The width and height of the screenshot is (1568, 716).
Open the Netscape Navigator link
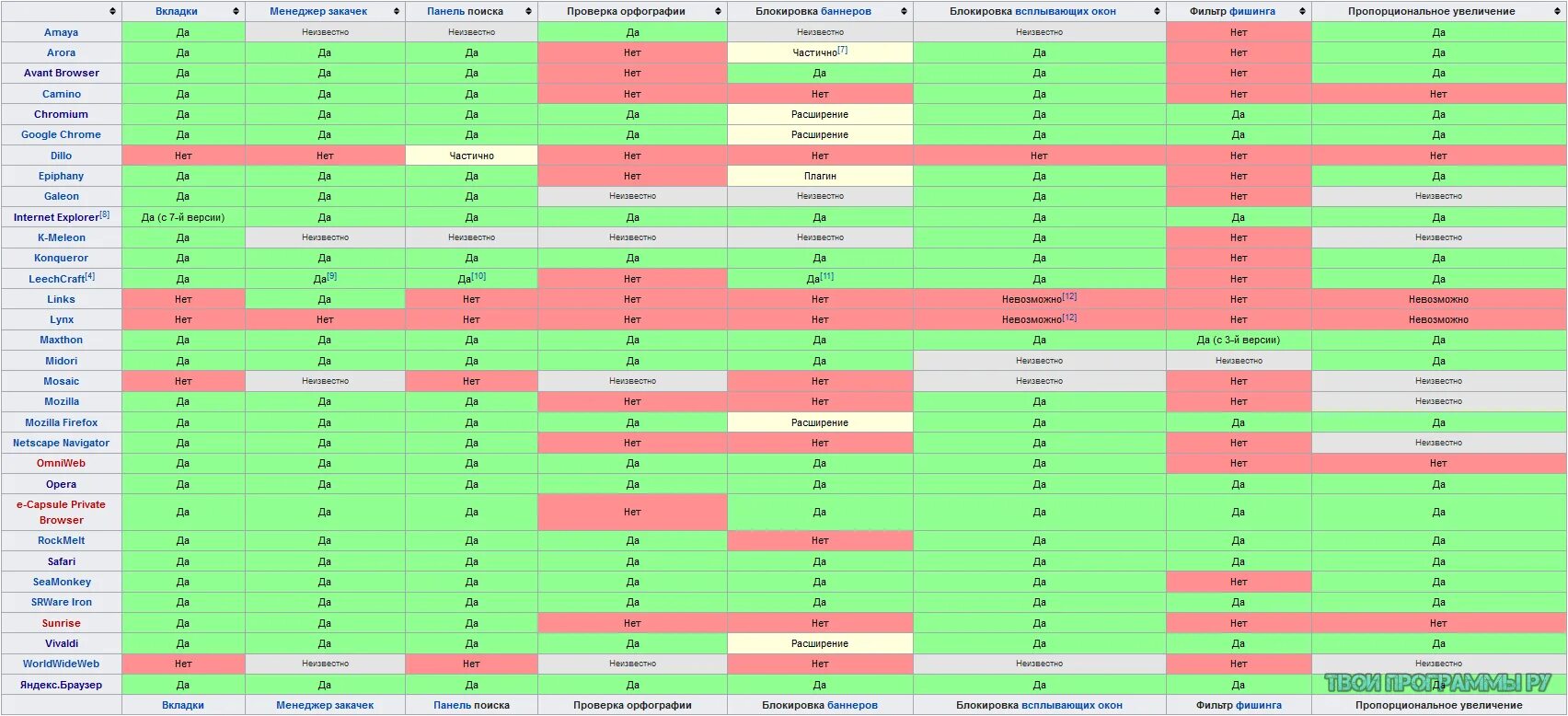(62, 443)
